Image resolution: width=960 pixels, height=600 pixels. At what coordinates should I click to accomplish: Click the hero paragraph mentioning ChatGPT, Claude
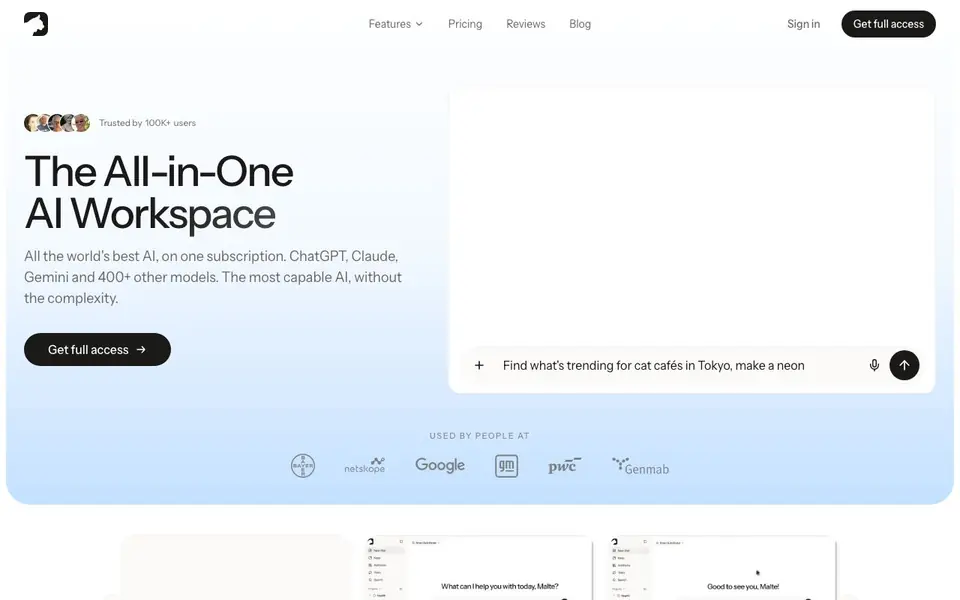tap(213, 277)
